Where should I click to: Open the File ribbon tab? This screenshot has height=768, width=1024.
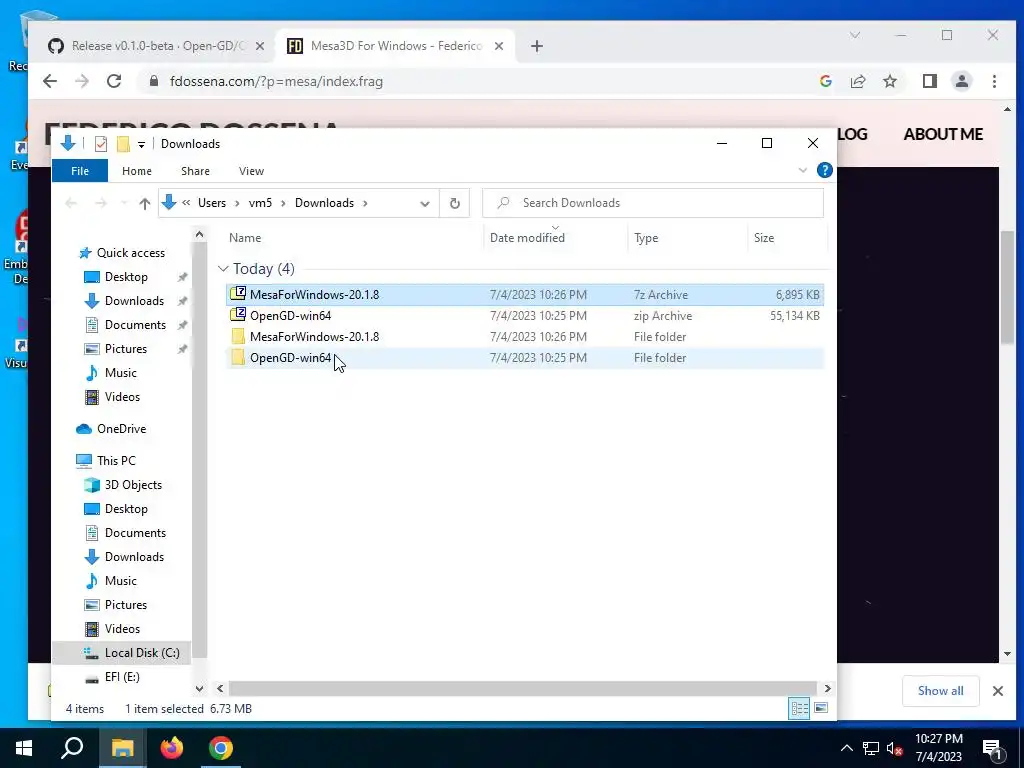(x=80, y=171)
